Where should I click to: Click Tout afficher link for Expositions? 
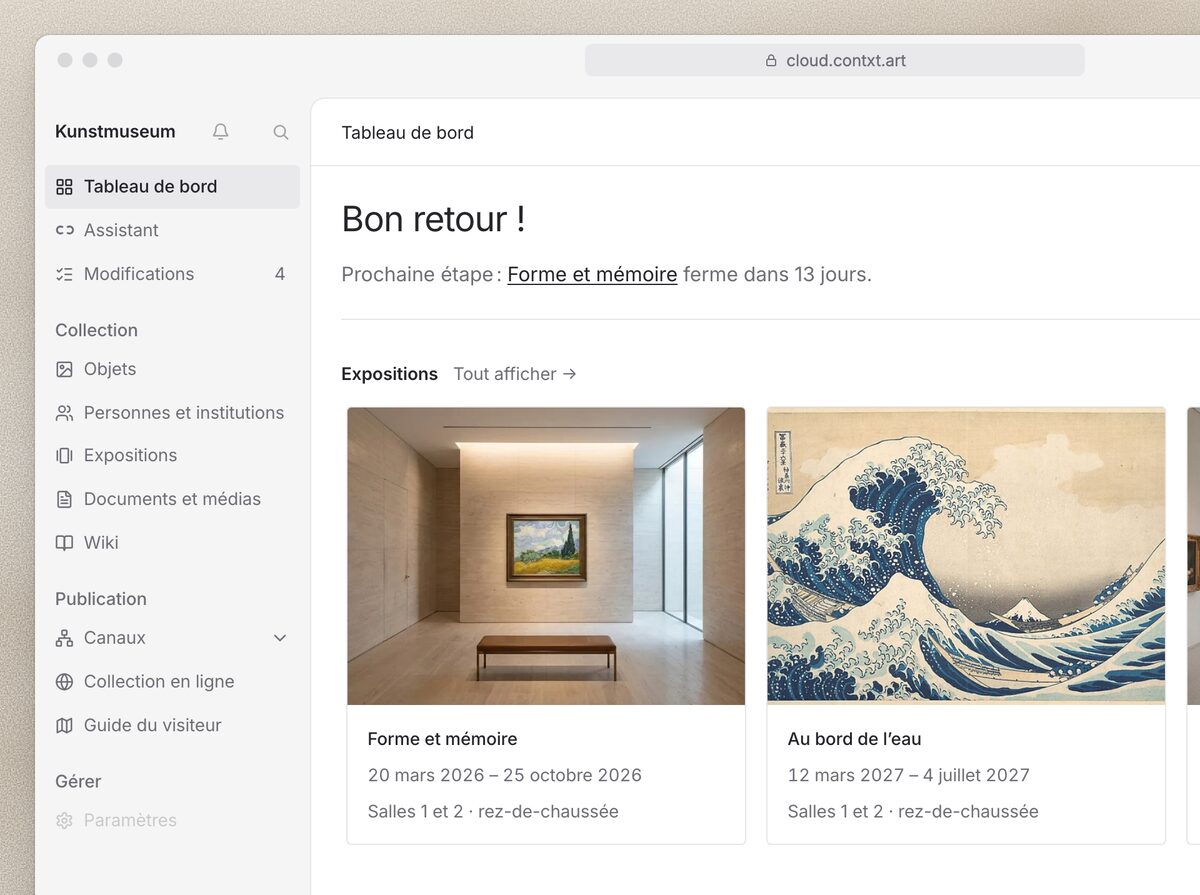[x=515, y=374]
